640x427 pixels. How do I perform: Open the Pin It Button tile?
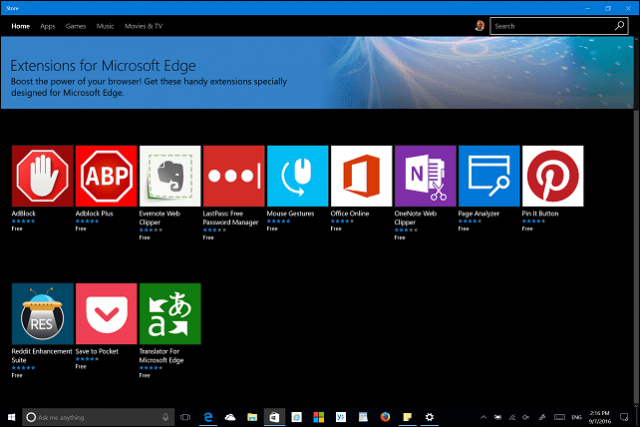tap(553, 176)
